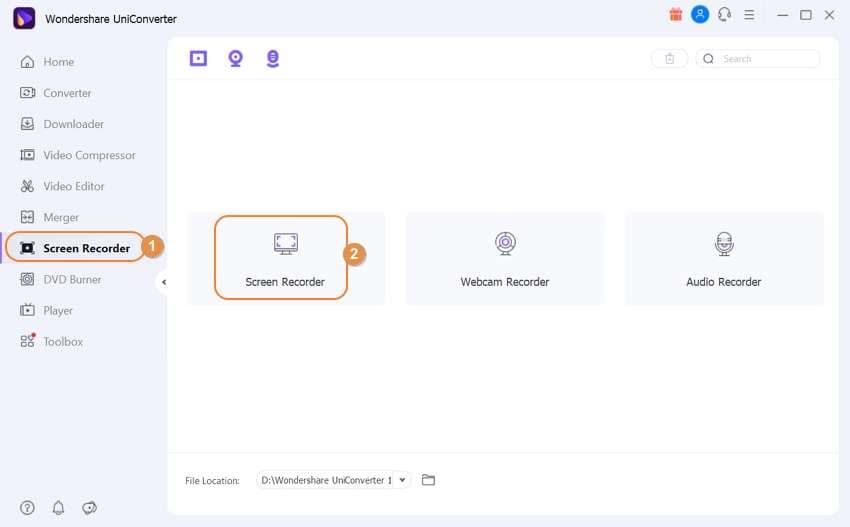Click the screen record toolbar icon
850x527 pixels.
tap(198, 58)
